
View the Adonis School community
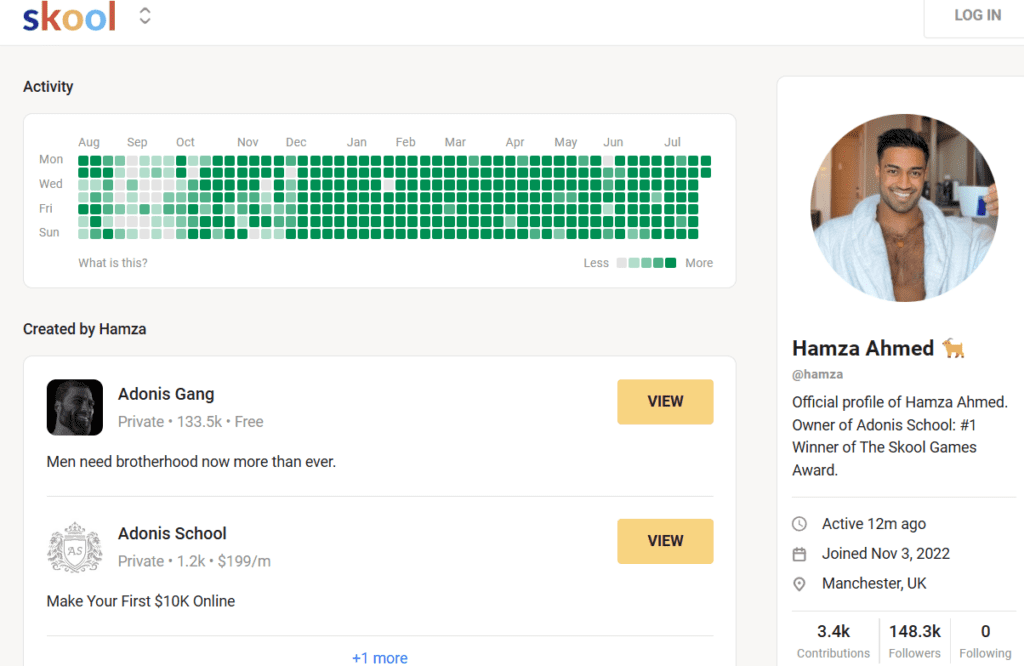click(x=665, y=541)
